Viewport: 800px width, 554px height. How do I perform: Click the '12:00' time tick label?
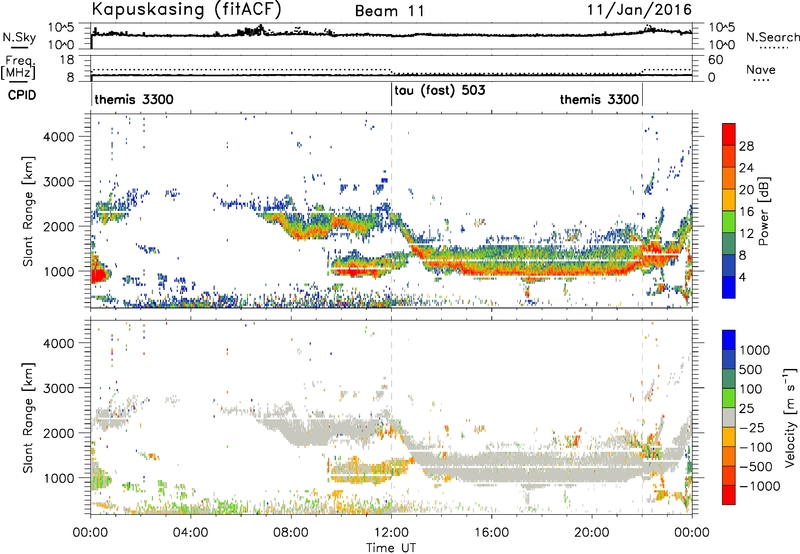(x=391, y=533)
